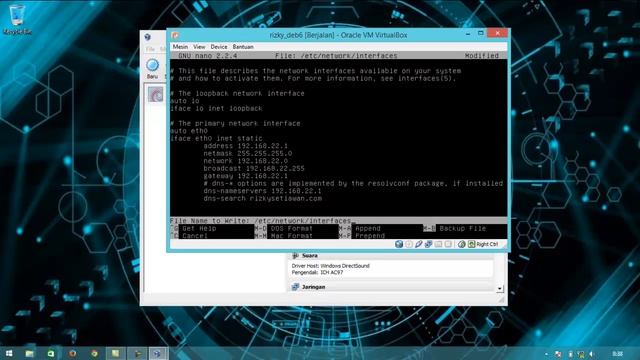Viewport: 640px width, 360px height.
Task: Open Firefox from the taskbar
Action: (73, 353)
